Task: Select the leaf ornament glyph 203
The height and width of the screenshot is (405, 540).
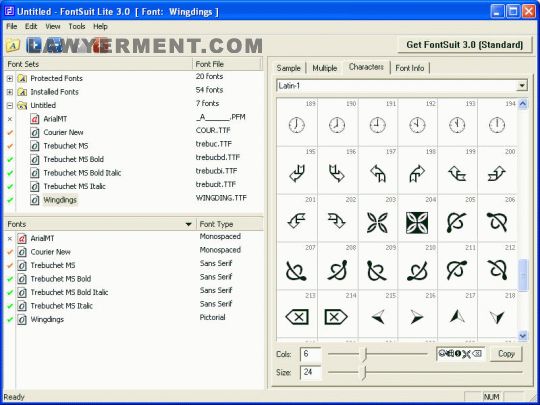Action: tap(377, 222)
